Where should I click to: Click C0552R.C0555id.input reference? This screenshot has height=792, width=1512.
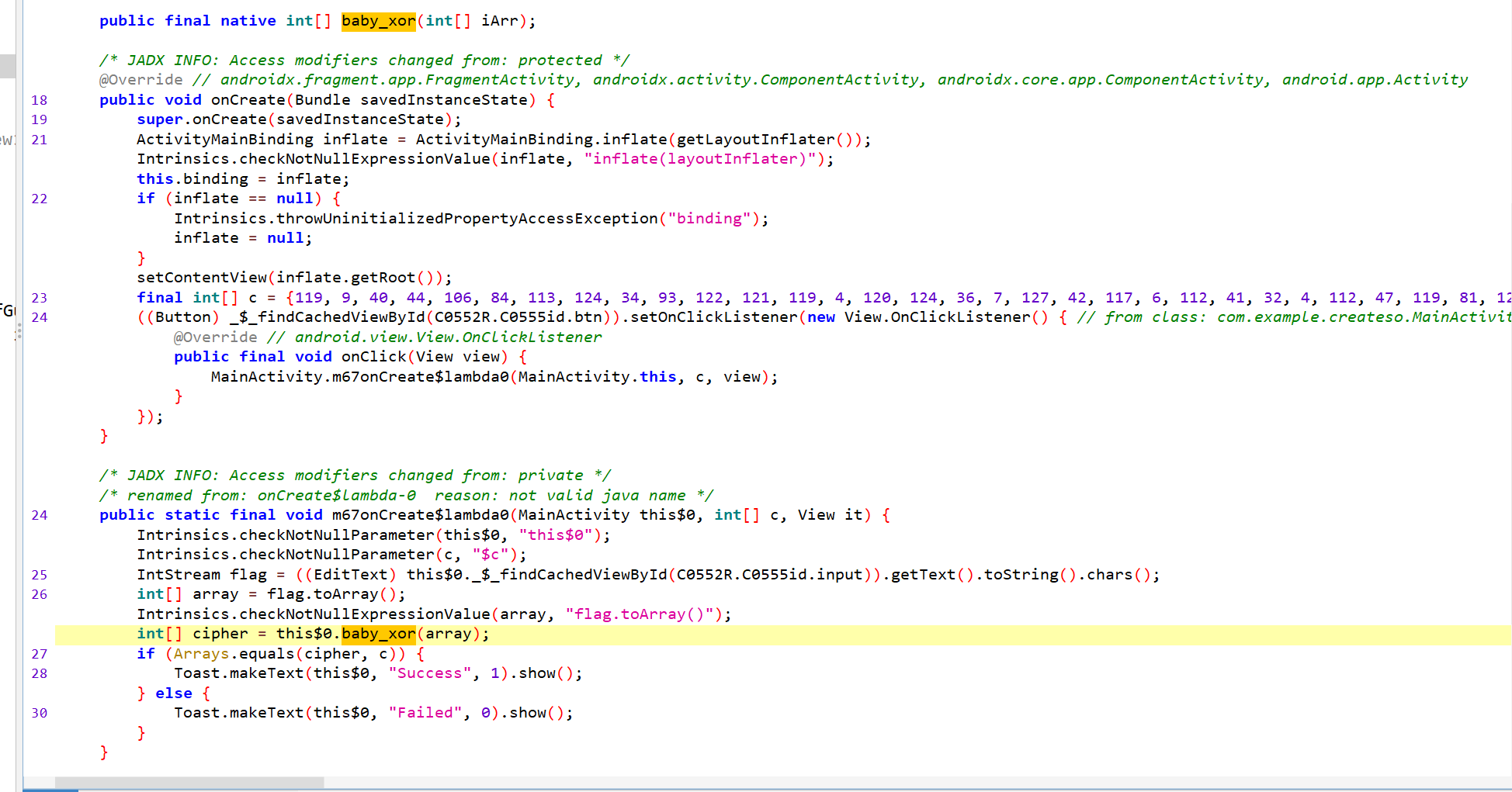[770, 575]
